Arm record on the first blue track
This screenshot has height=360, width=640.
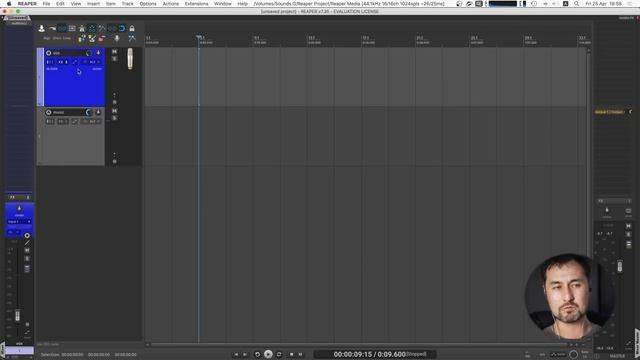(49, 53)
